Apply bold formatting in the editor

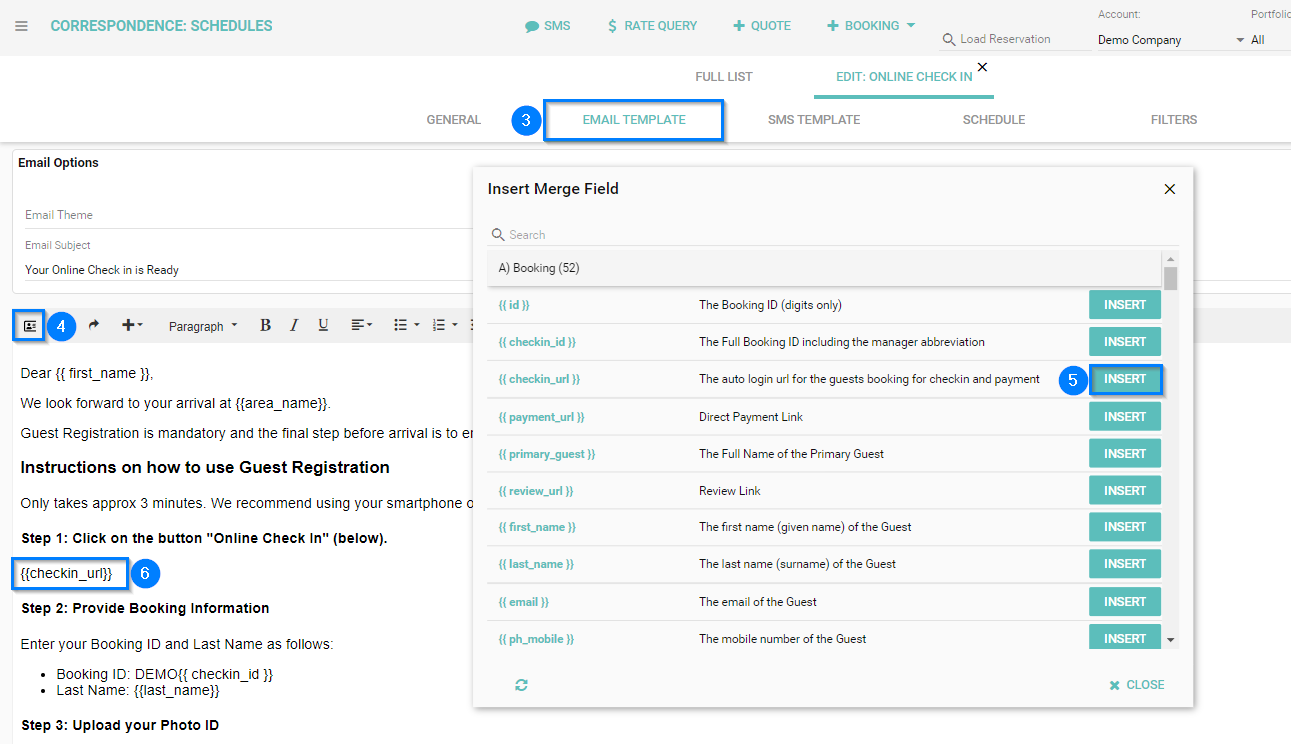click(x=265, y=325)
